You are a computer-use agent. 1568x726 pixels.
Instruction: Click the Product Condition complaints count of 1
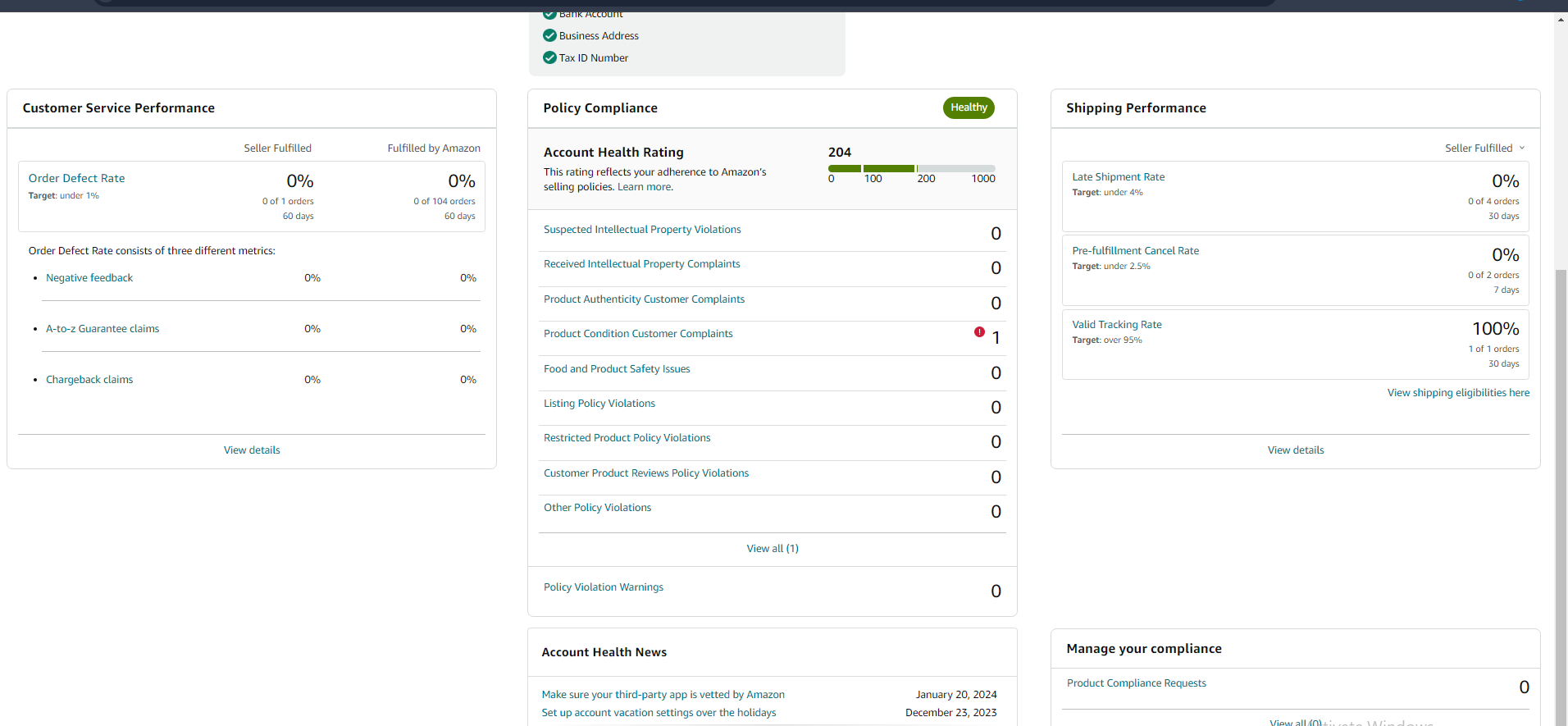coord(996,338)
